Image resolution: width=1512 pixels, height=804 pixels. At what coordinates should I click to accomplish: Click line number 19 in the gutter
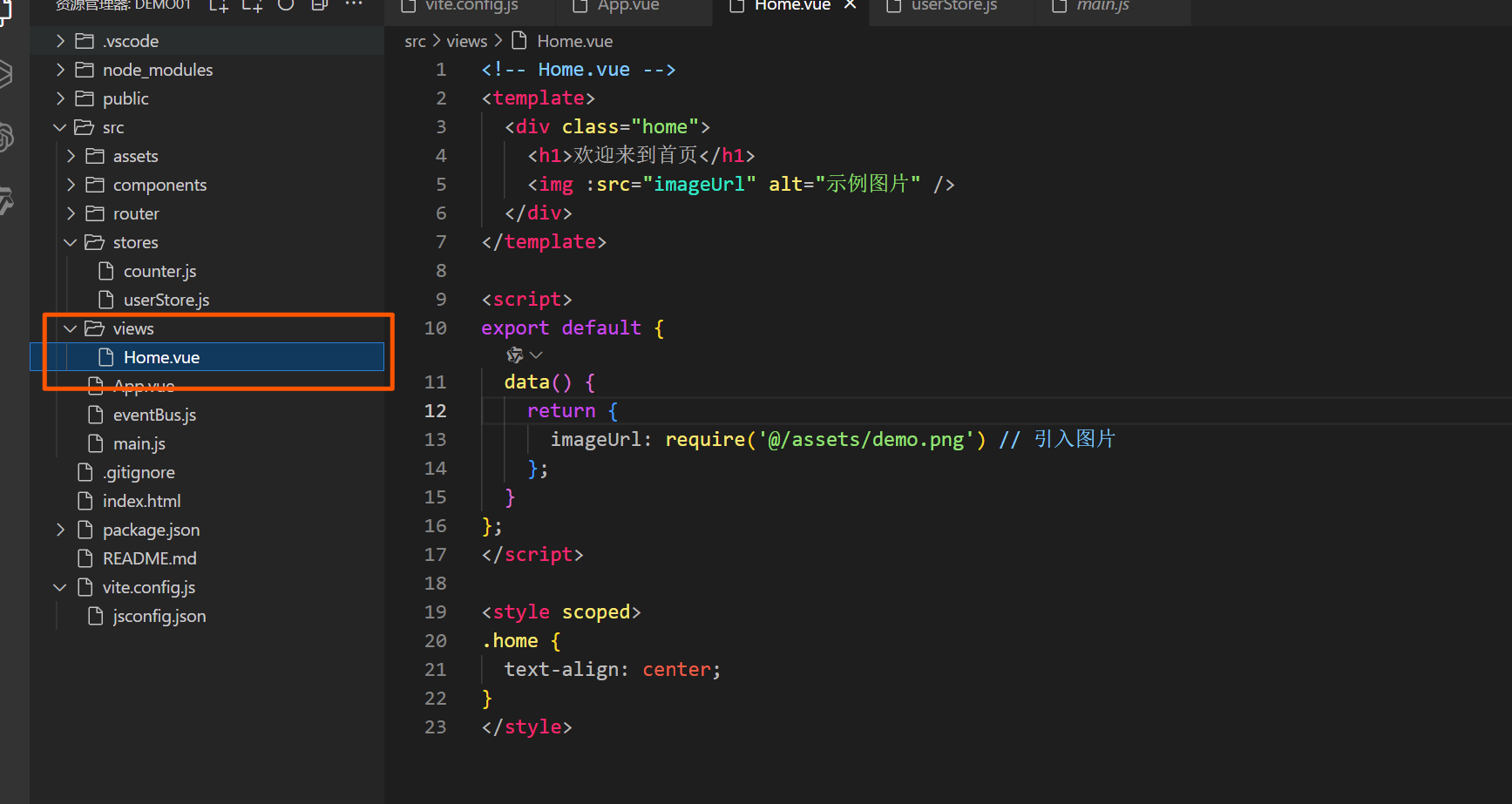tap(435, 611)
